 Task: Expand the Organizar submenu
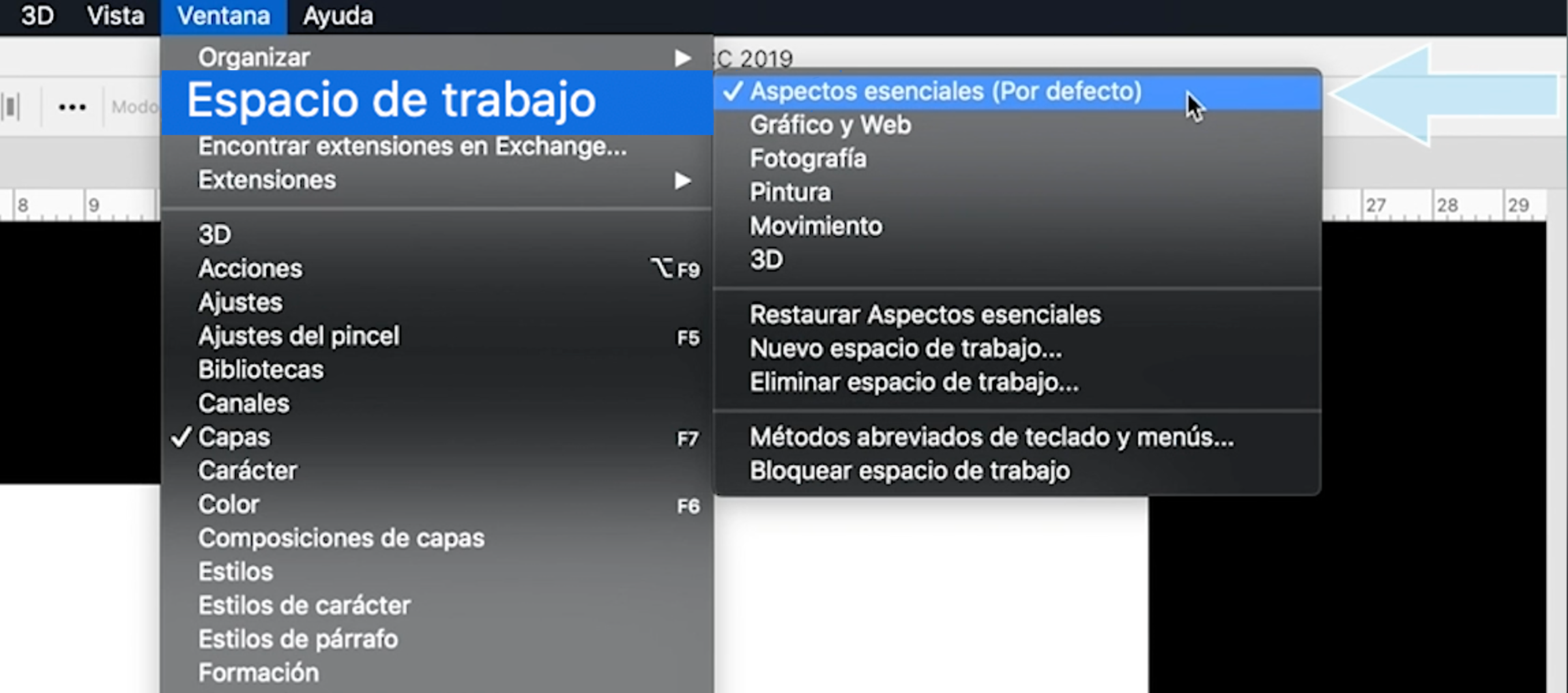pos(437,57)
